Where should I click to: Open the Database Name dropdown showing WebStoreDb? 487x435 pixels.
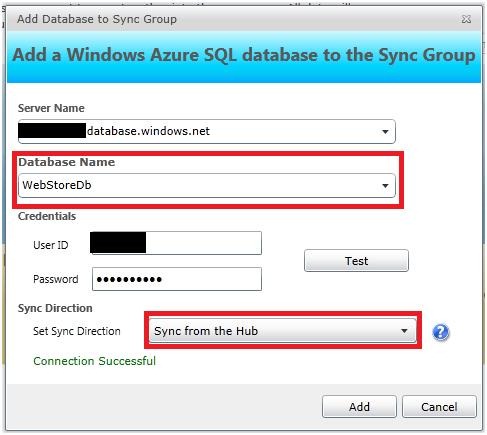pos(207,185)
